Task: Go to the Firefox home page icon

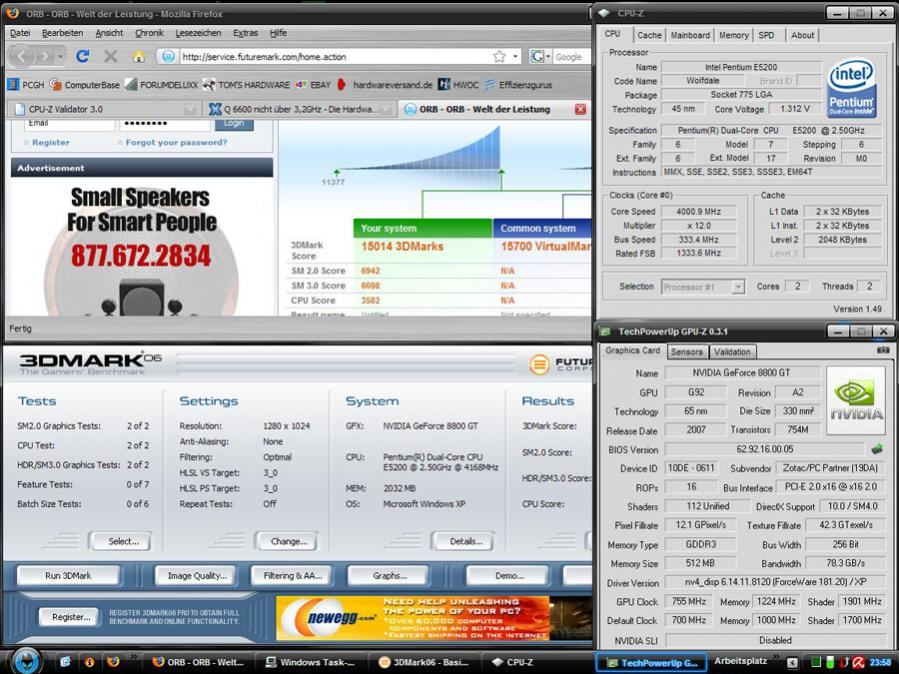Action: (x=139, y=56)
